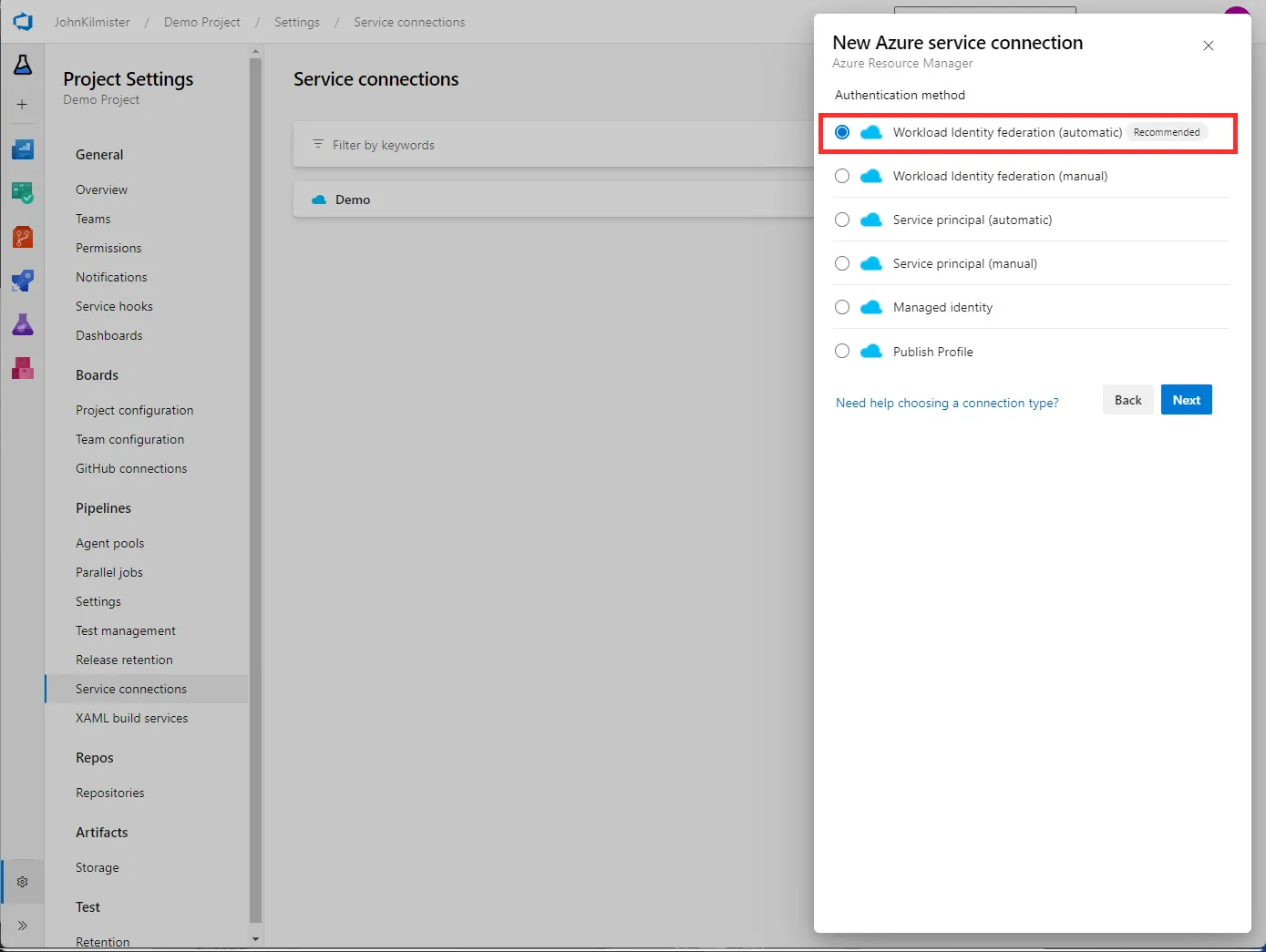
Task: Open Service hooks settings
Action: tap(114, 306)
